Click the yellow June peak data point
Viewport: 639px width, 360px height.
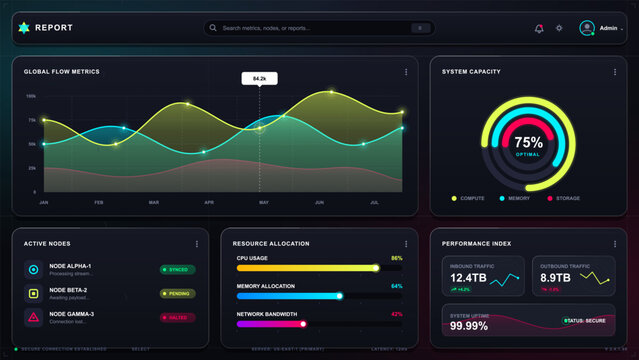point(331,92)
